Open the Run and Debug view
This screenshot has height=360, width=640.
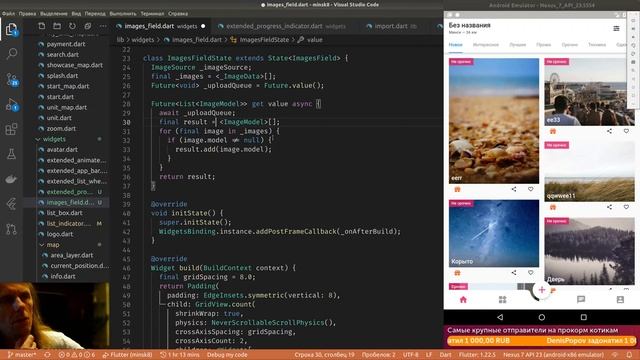click(x=11, y=105)
